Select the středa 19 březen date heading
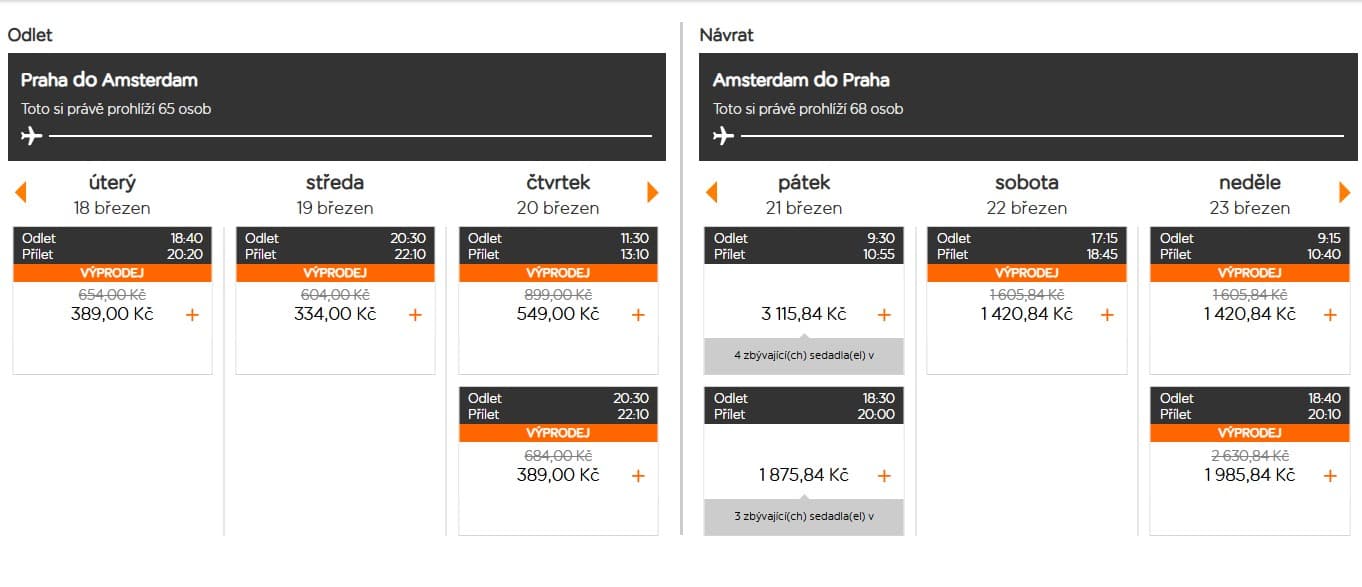Viewport: 1362px width, 587px height. coord(335,195)
